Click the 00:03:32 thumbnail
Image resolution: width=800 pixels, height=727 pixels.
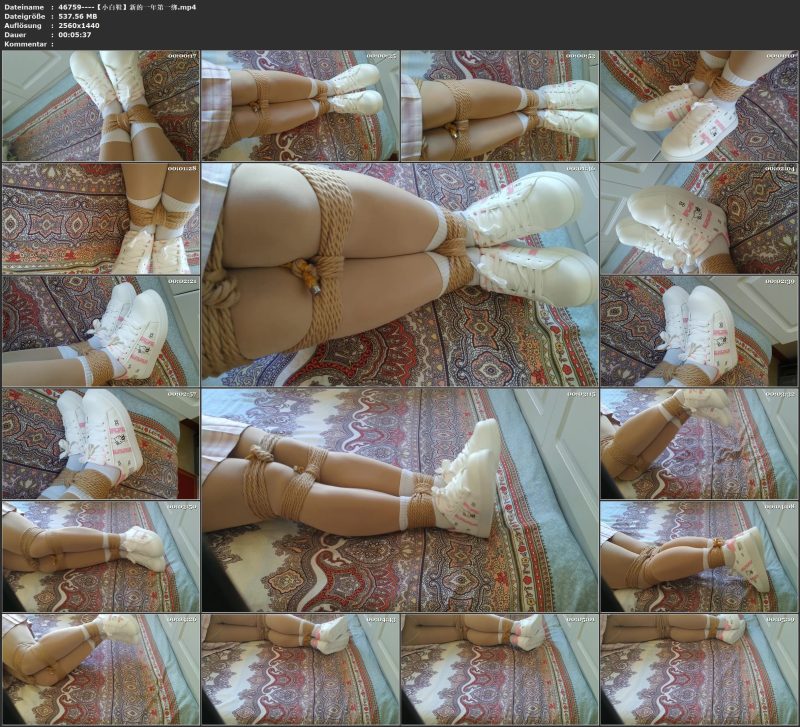tap(699, 444)
